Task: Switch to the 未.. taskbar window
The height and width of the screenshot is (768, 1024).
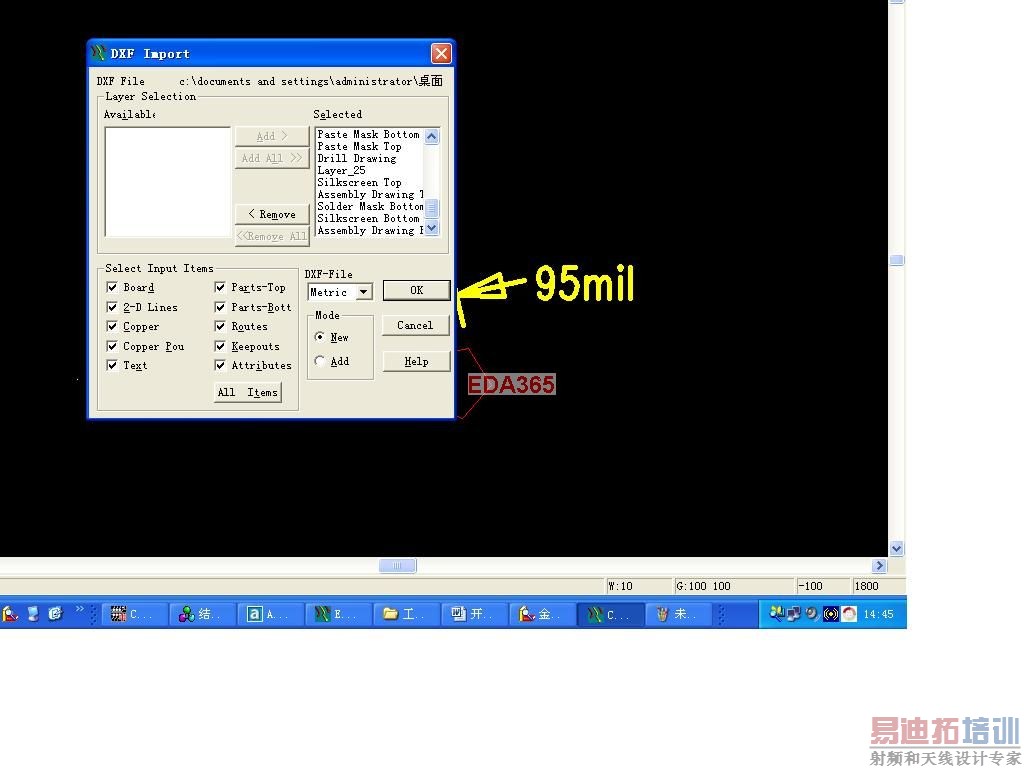Action: coord(679,614)
